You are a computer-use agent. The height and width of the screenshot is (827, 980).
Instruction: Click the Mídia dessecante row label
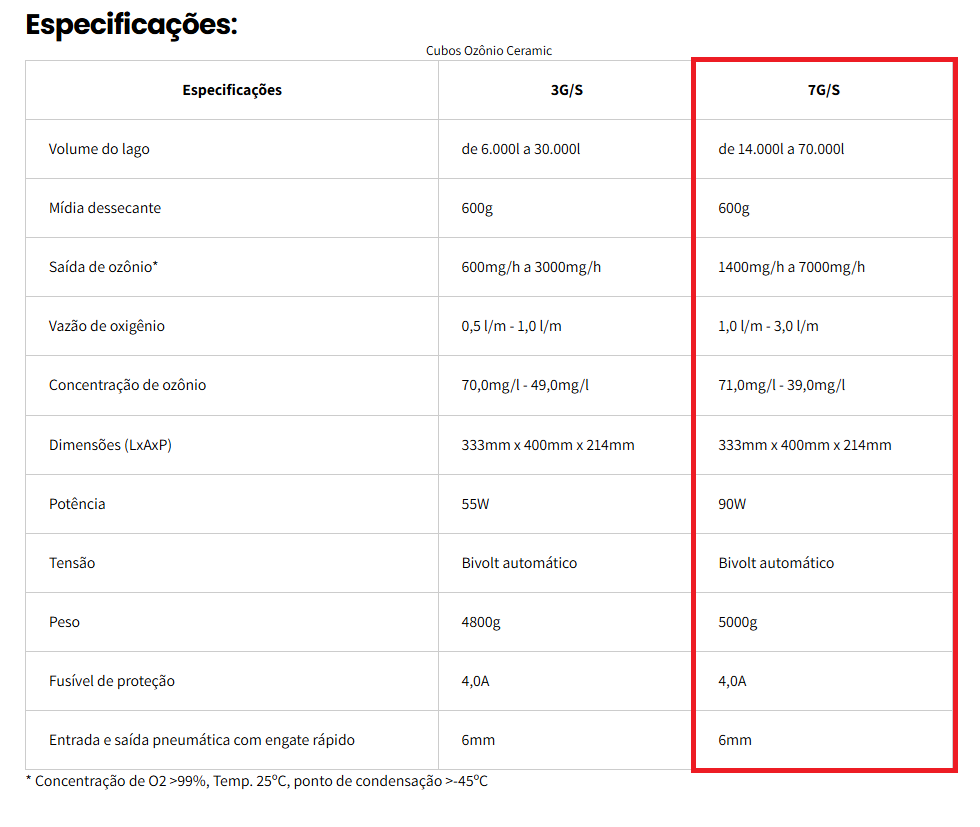point(105,208)
